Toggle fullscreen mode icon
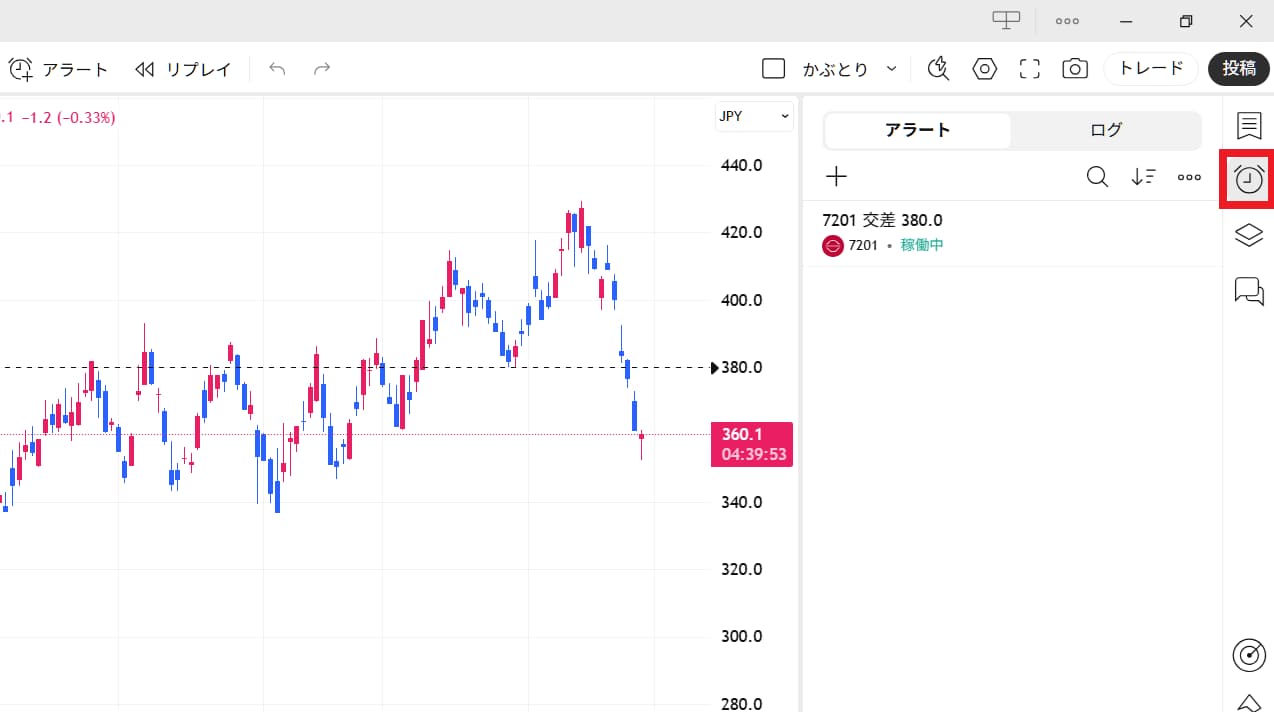 click(x=1029, y=69)
